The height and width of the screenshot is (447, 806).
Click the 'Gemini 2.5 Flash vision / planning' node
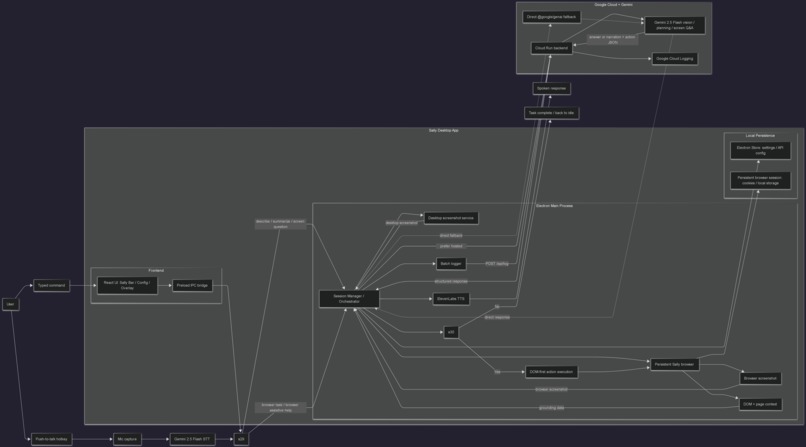point(674,26)
